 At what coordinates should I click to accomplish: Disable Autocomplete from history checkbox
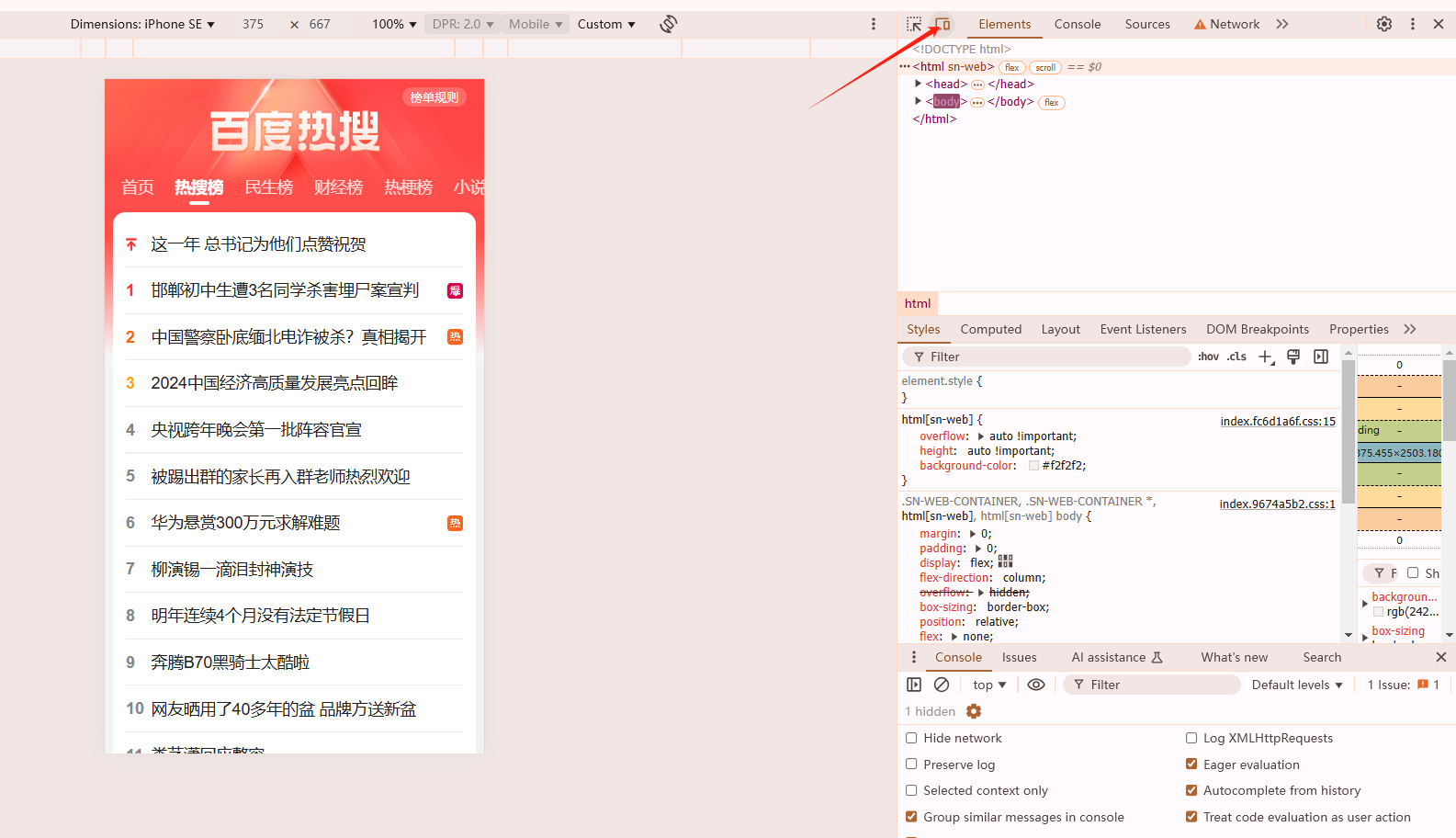(x=1191, y=790)
